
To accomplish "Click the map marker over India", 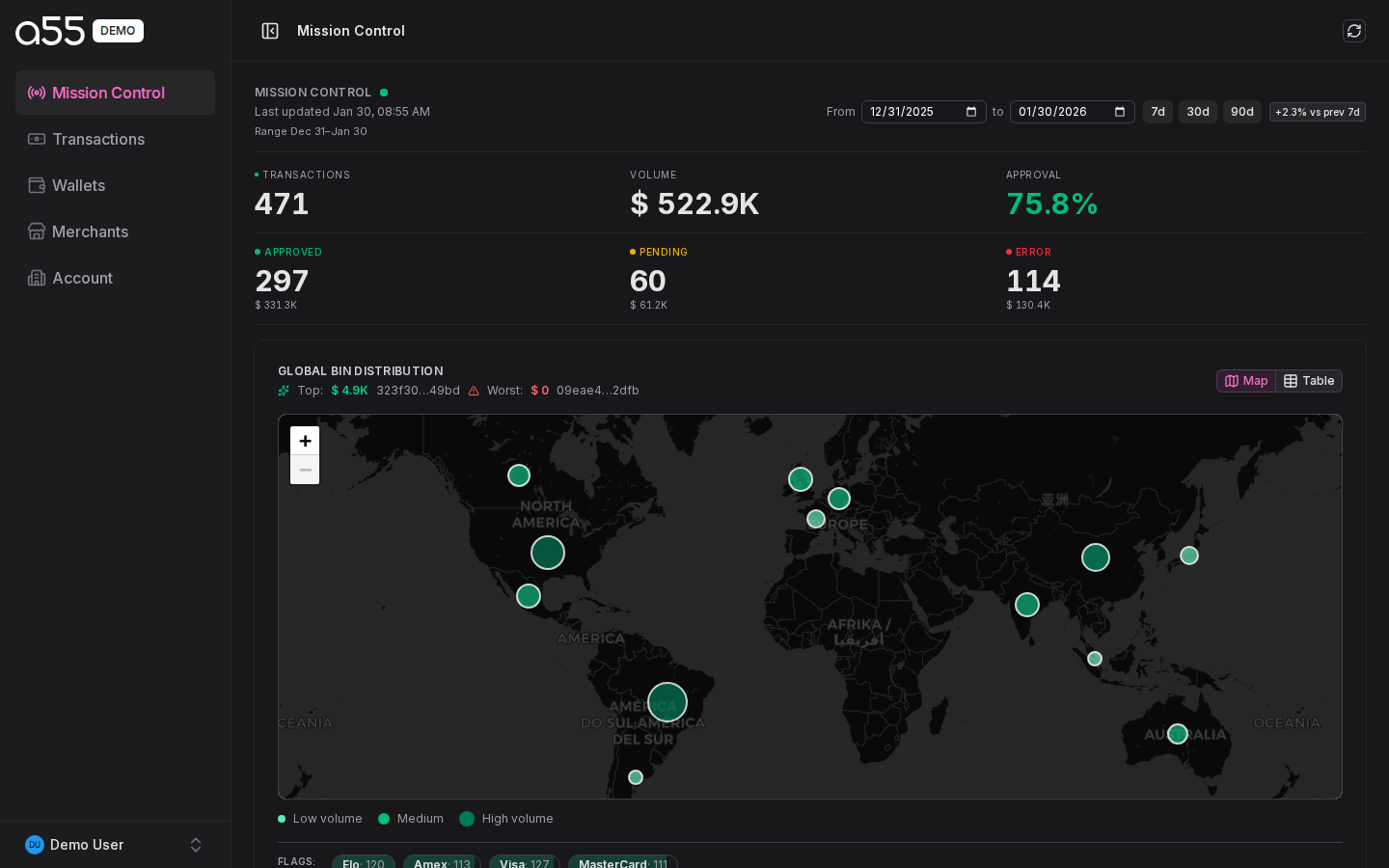I will click(1027, 605).
